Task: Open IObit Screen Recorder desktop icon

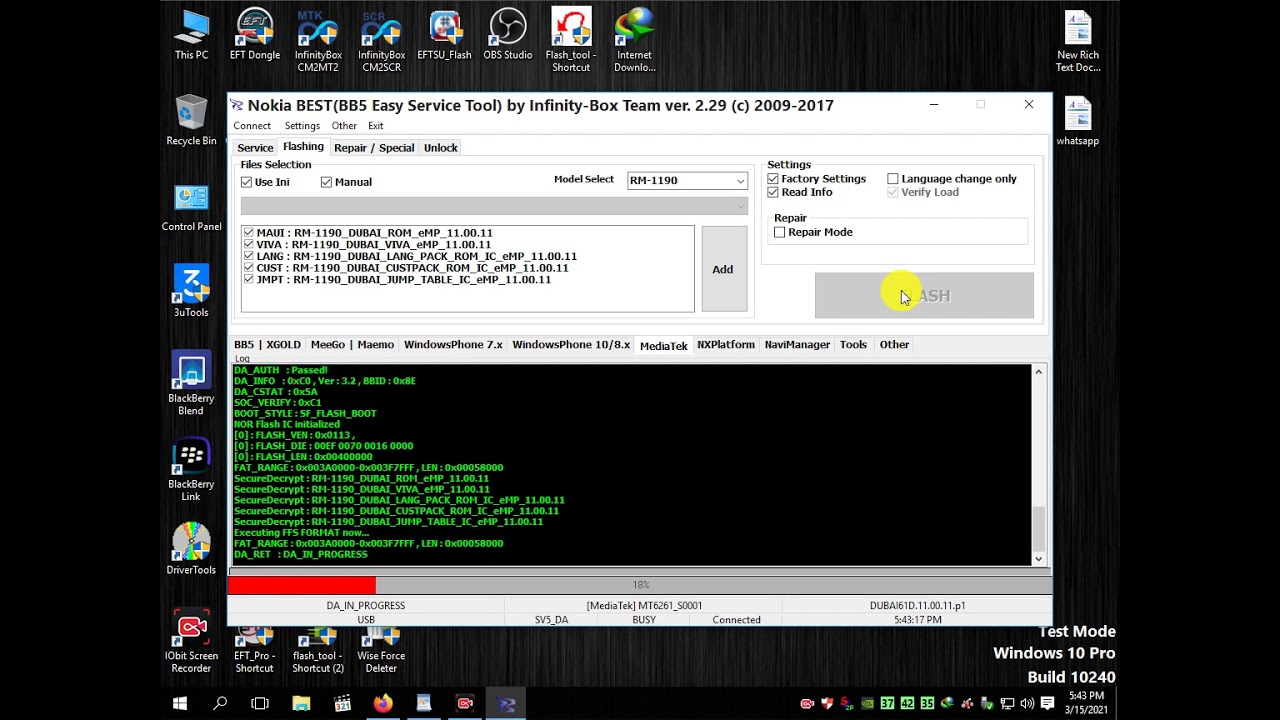Action: (x=191, y=642)
